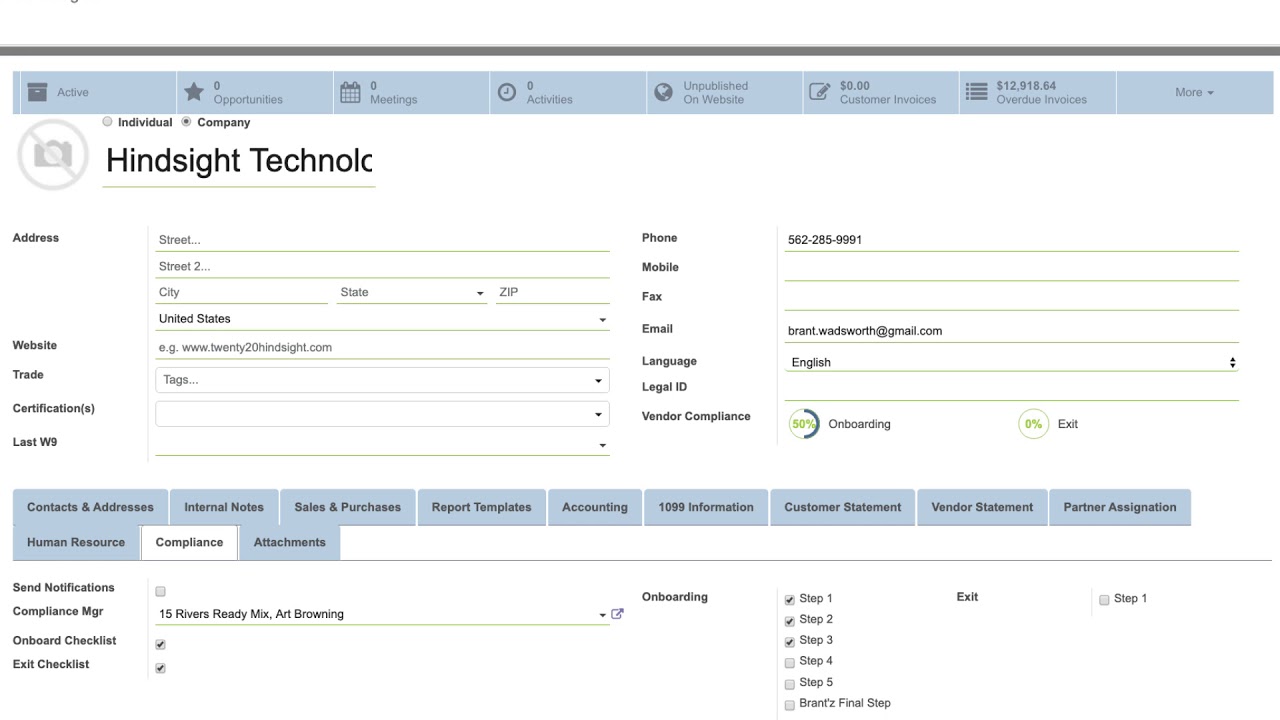Click the Email field brant.wadsworth@gmail.com

(1012, 331)
